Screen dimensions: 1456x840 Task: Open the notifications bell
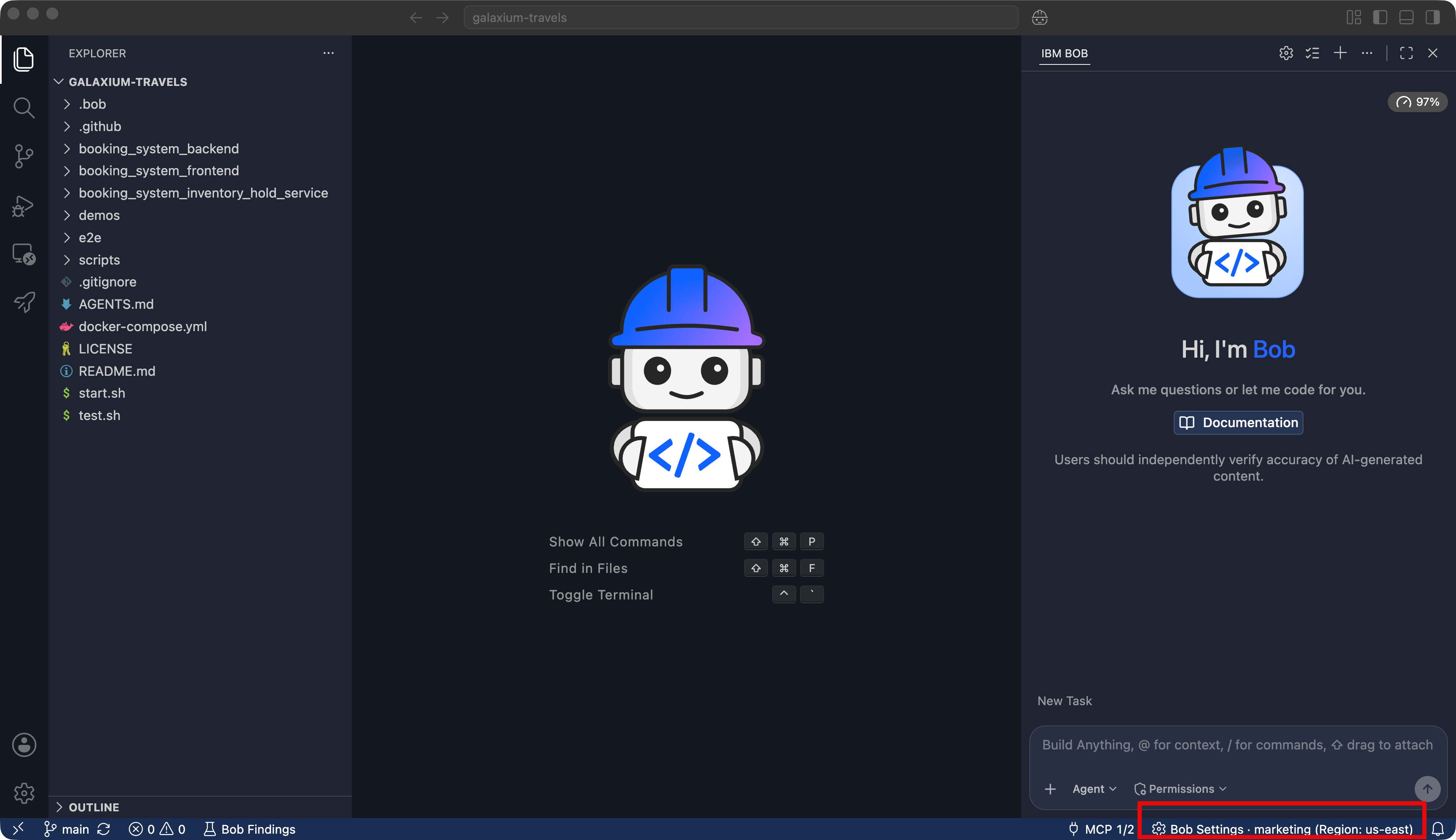[x=1438, y=829]
